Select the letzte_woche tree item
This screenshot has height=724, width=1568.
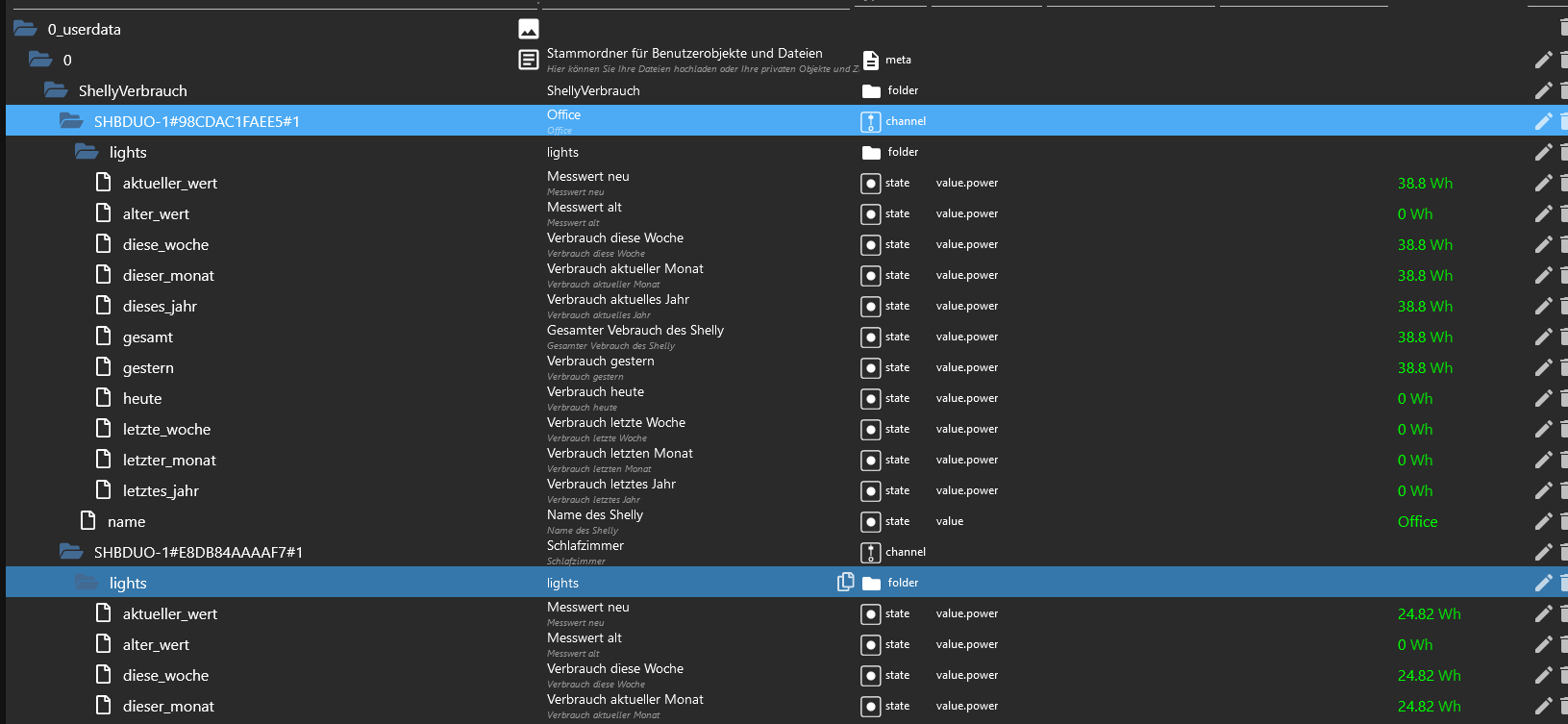coord(166,429)
